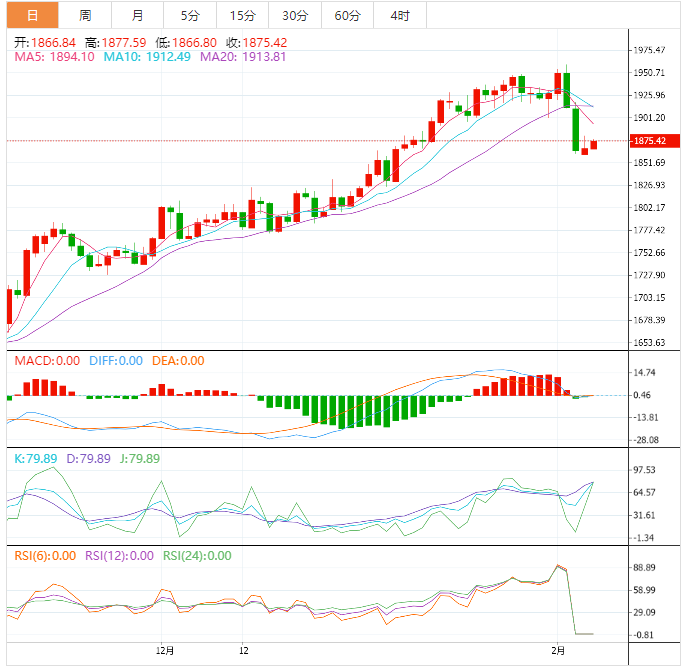Click the MA5 moving average label
Image resolution: width=681 pixels, height=670 pixels.
(54, 57)
